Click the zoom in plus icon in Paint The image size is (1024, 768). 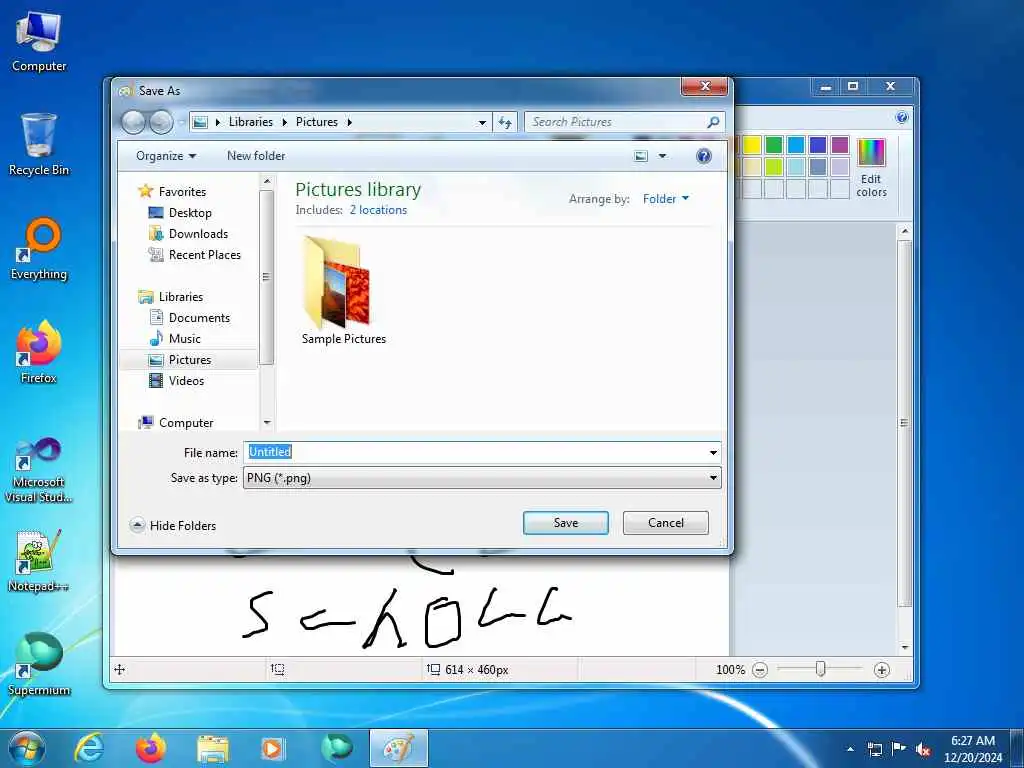point(882,670)
